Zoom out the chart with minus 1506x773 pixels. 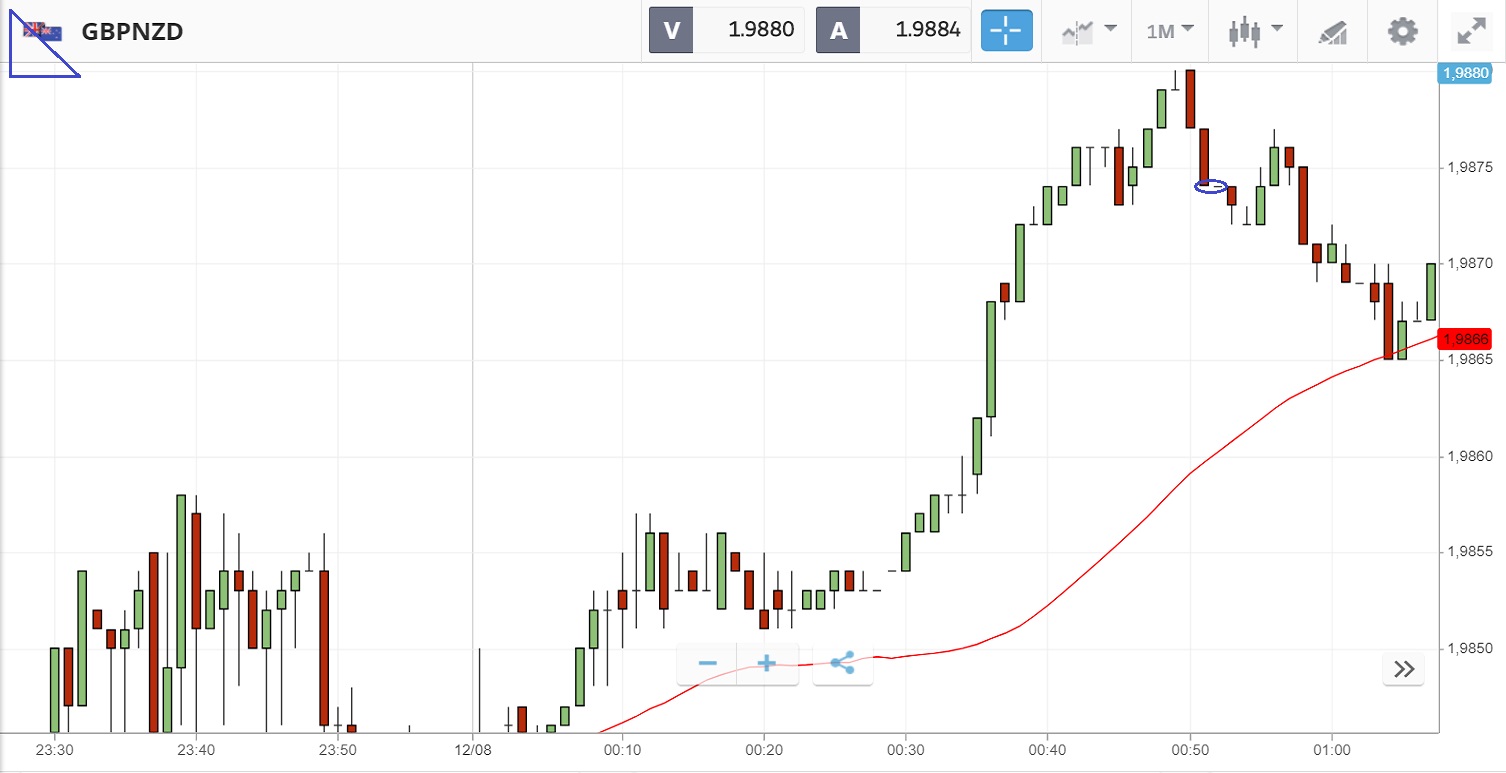pos(707,663)
